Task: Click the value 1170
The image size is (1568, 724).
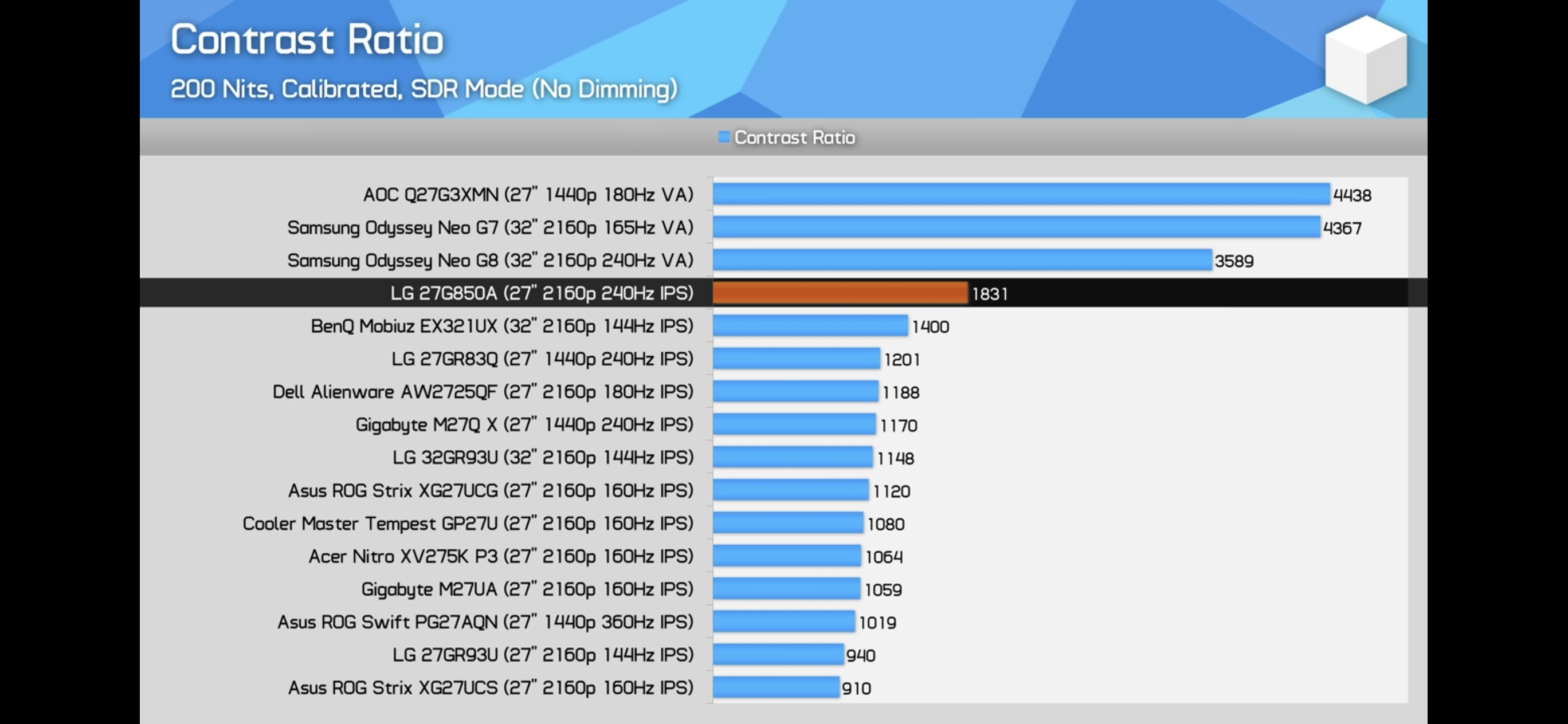Action: 899,425
